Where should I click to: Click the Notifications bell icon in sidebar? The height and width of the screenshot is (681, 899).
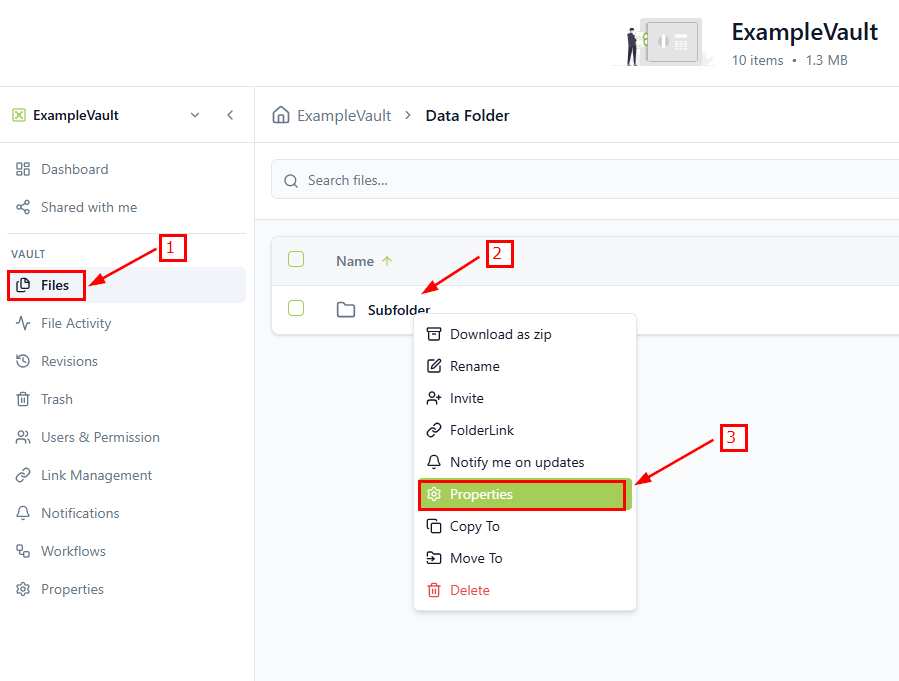point(23,514)
